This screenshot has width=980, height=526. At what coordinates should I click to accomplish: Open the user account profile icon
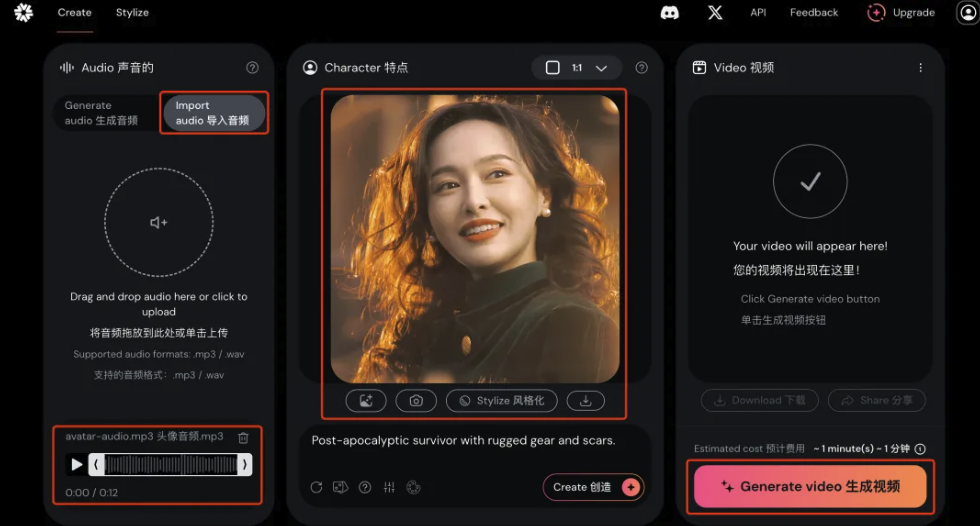[969, 12]
